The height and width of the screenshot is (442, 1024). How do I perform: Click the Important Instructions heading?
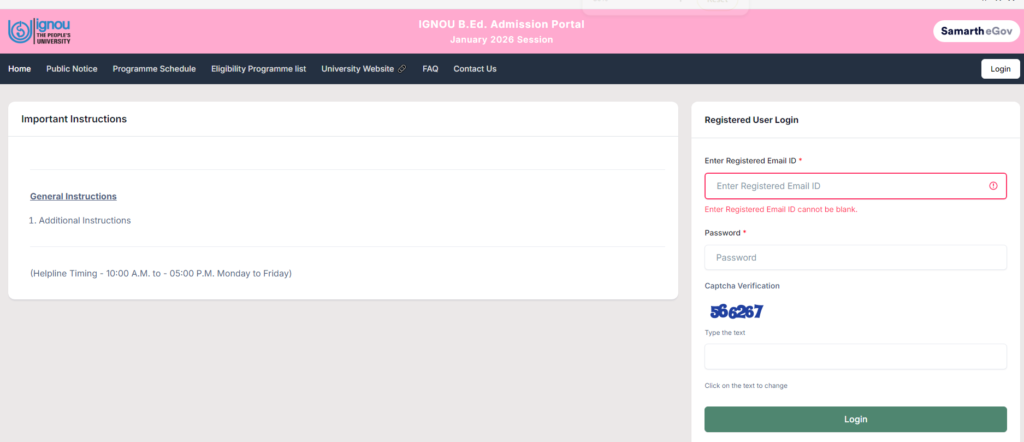point(74,119)
